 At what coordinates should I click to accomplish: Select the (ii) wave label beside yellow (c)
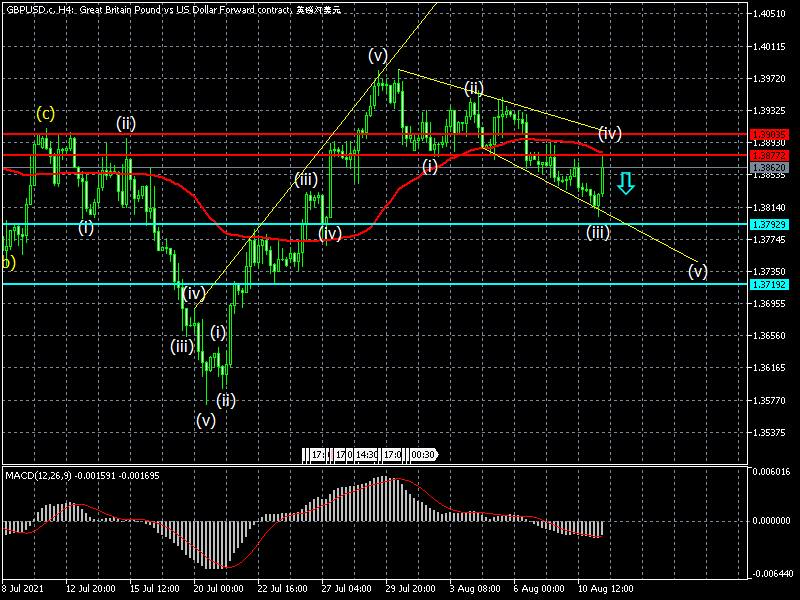point(126,123)
